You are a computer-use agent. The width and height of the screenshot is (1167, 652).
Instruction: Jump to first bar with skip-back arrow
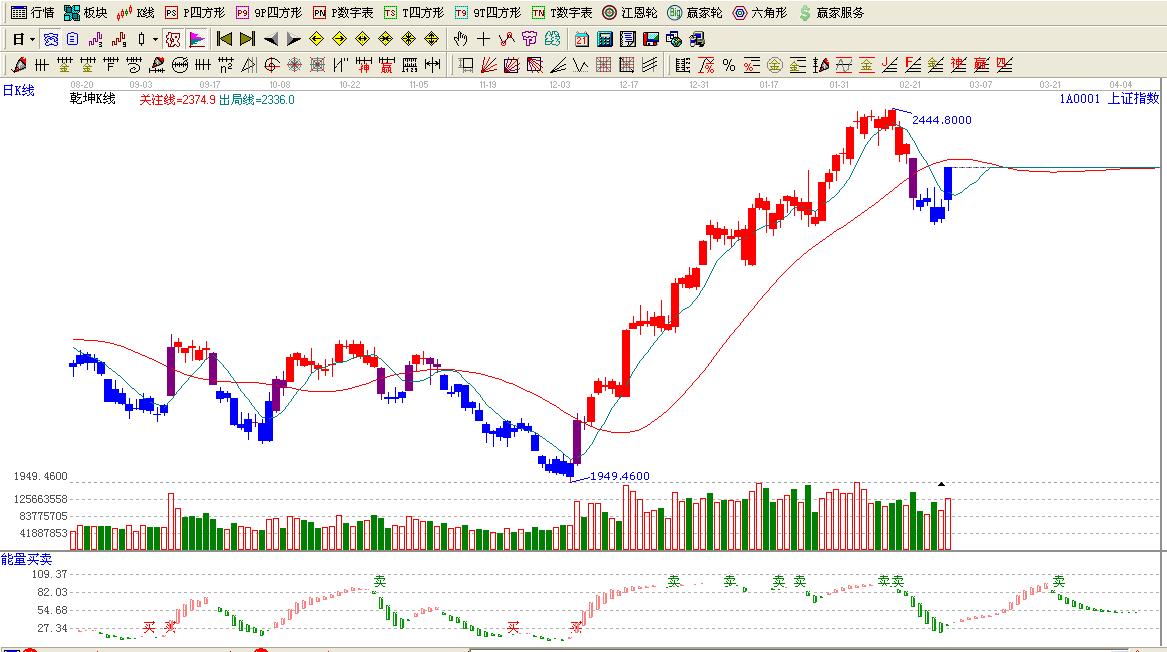(x=224, y=39)
